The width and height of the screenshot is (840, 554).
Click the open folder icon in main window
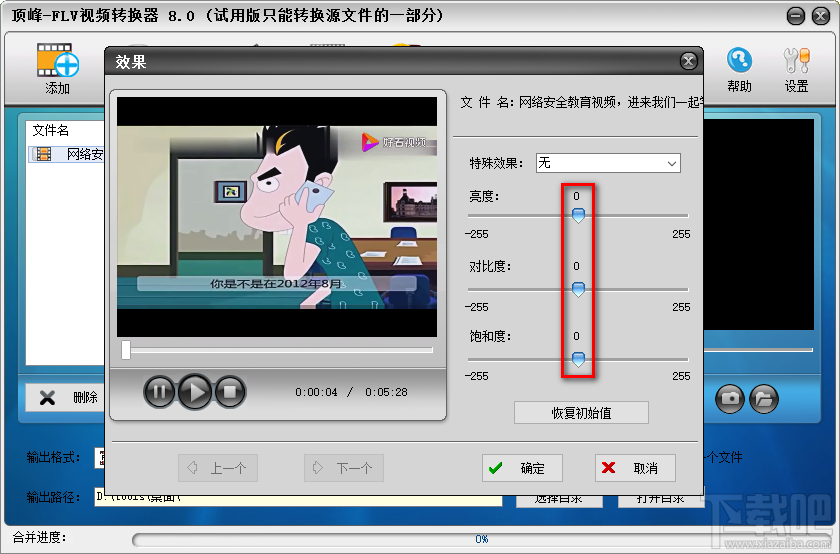coord(763,399)
